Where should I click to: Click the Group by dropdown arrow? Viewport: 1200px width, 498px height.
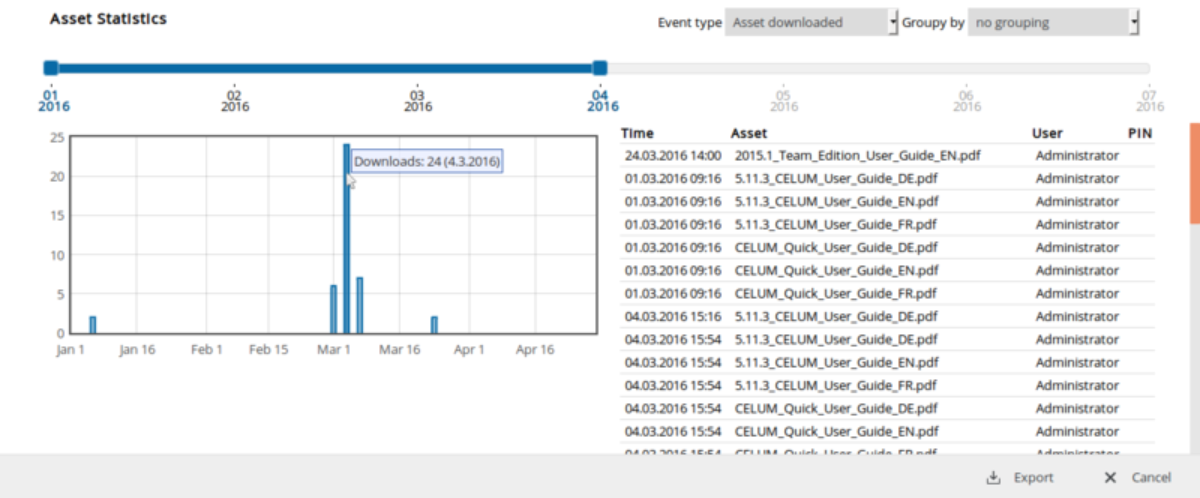1134,22
